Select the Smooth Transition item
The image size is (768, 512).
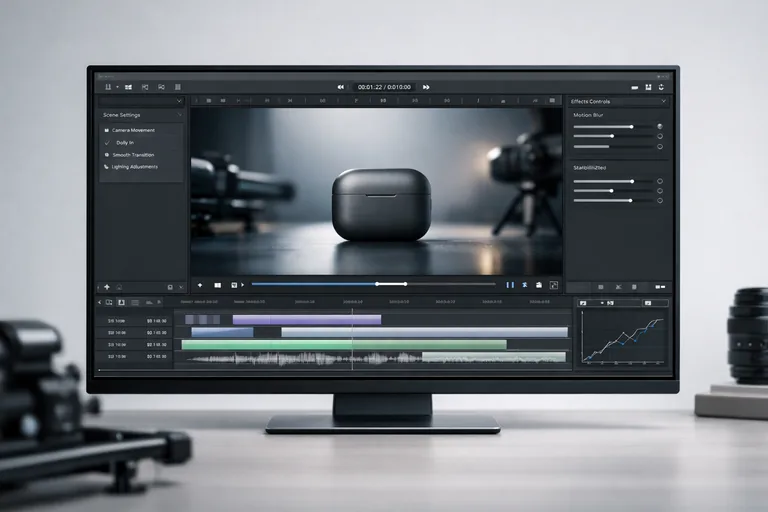[x=135, y=155]
